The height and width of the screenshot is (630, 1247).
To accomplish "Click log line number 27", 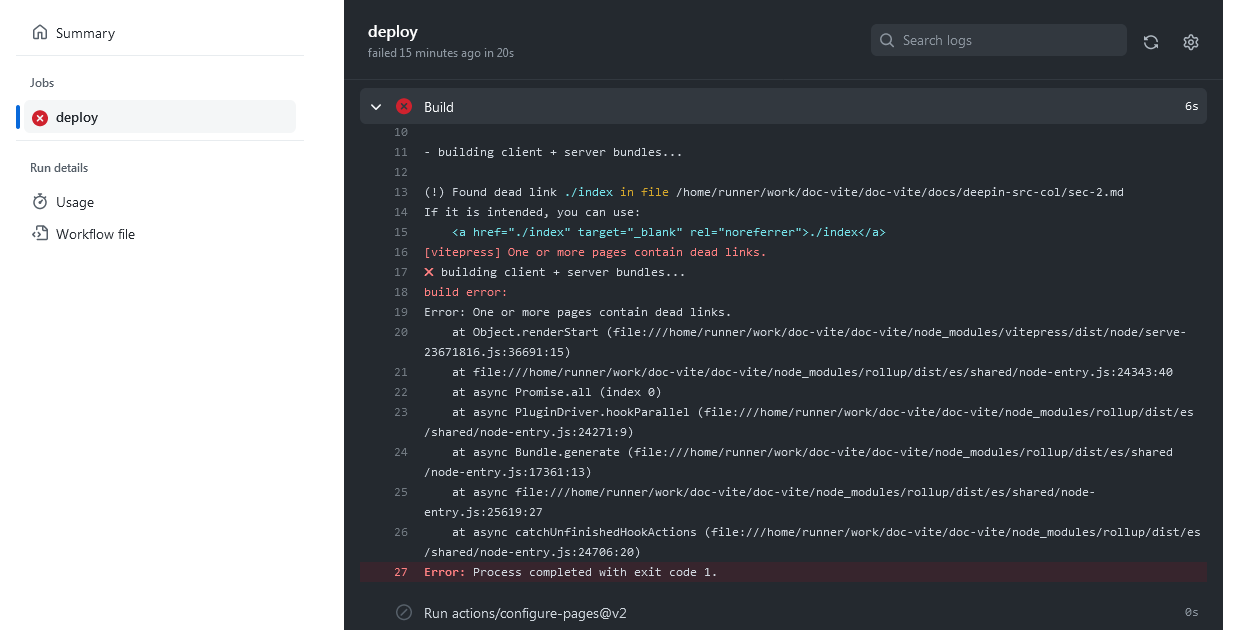I will click(401, 572).
